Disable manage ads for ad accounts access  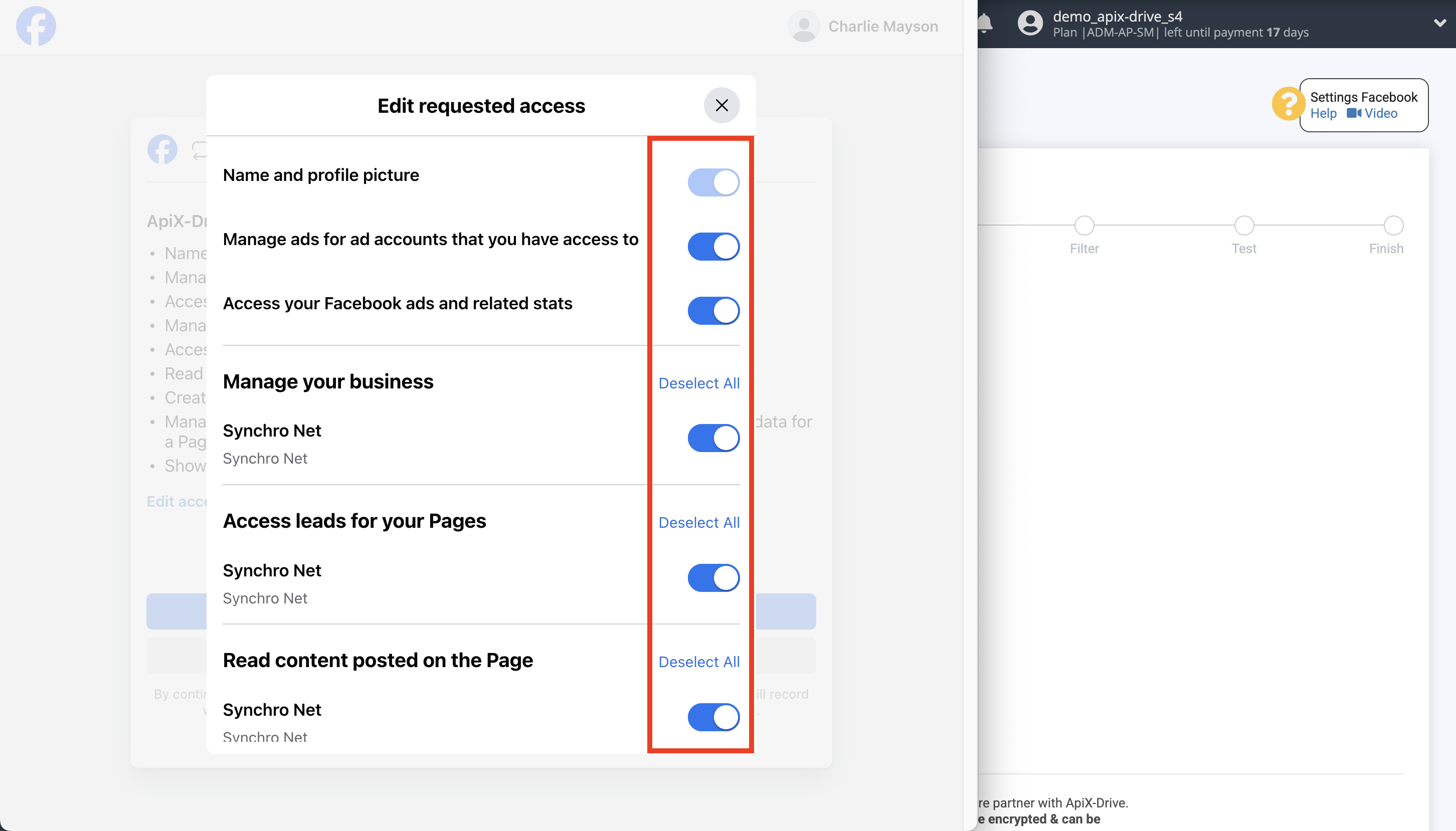tap(713, 247)
